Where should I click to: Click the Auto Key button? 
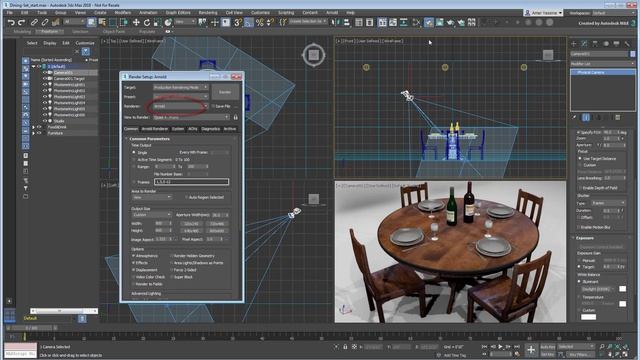click(547, 347)
